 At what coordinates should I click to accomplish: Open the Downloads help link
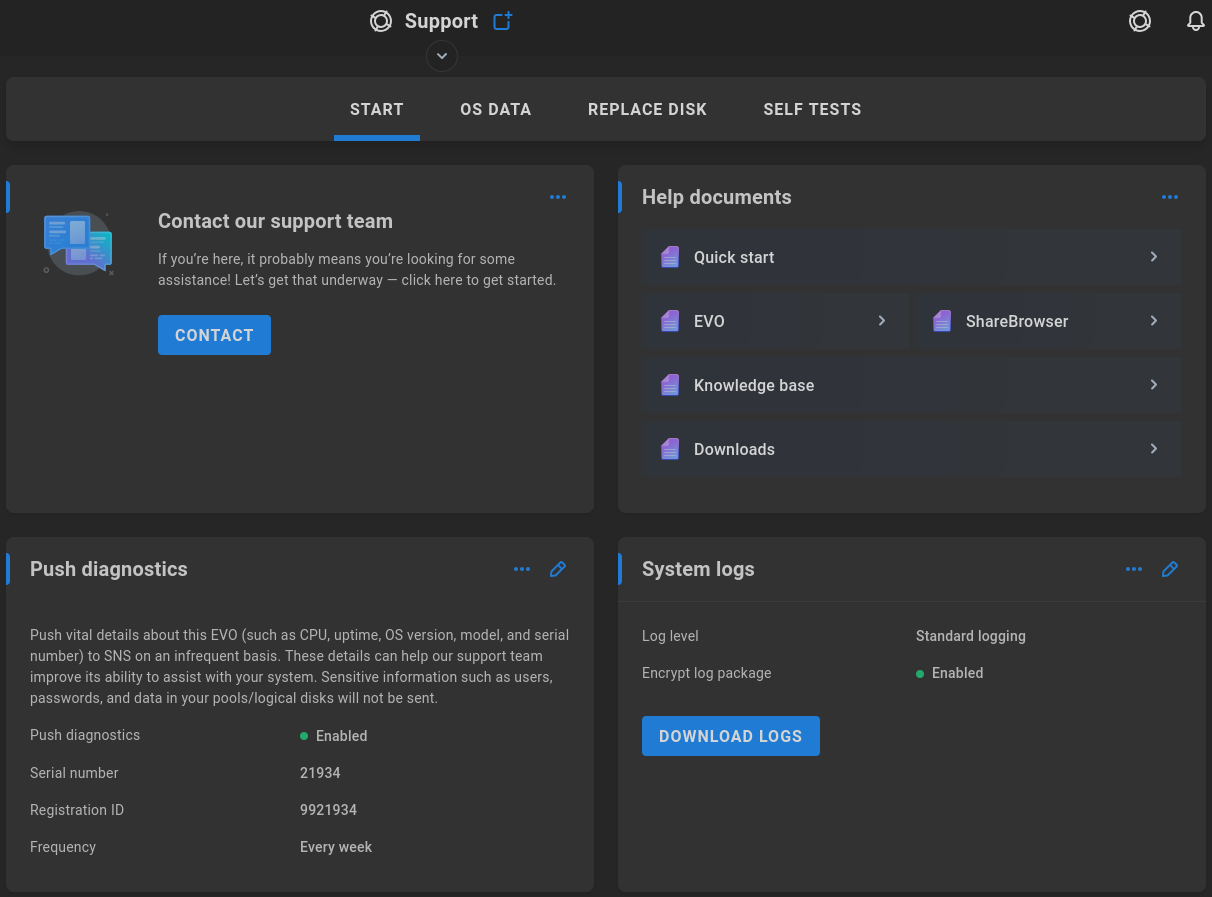[911, 449]
